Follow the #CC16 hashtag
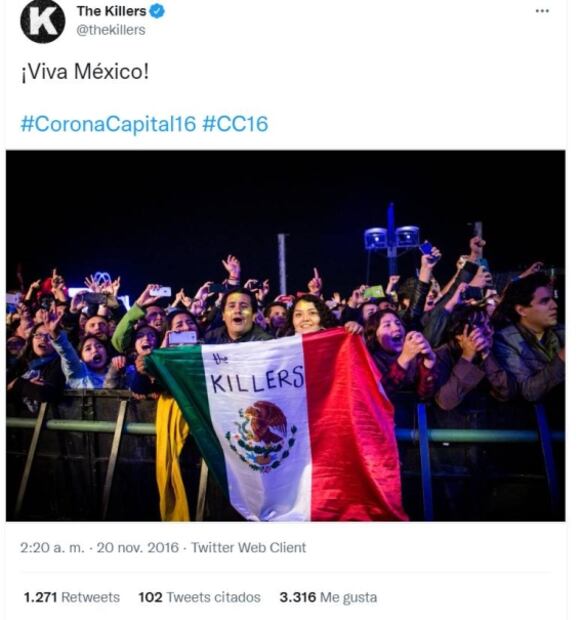 pyautogui.click(x=235, y=123)
